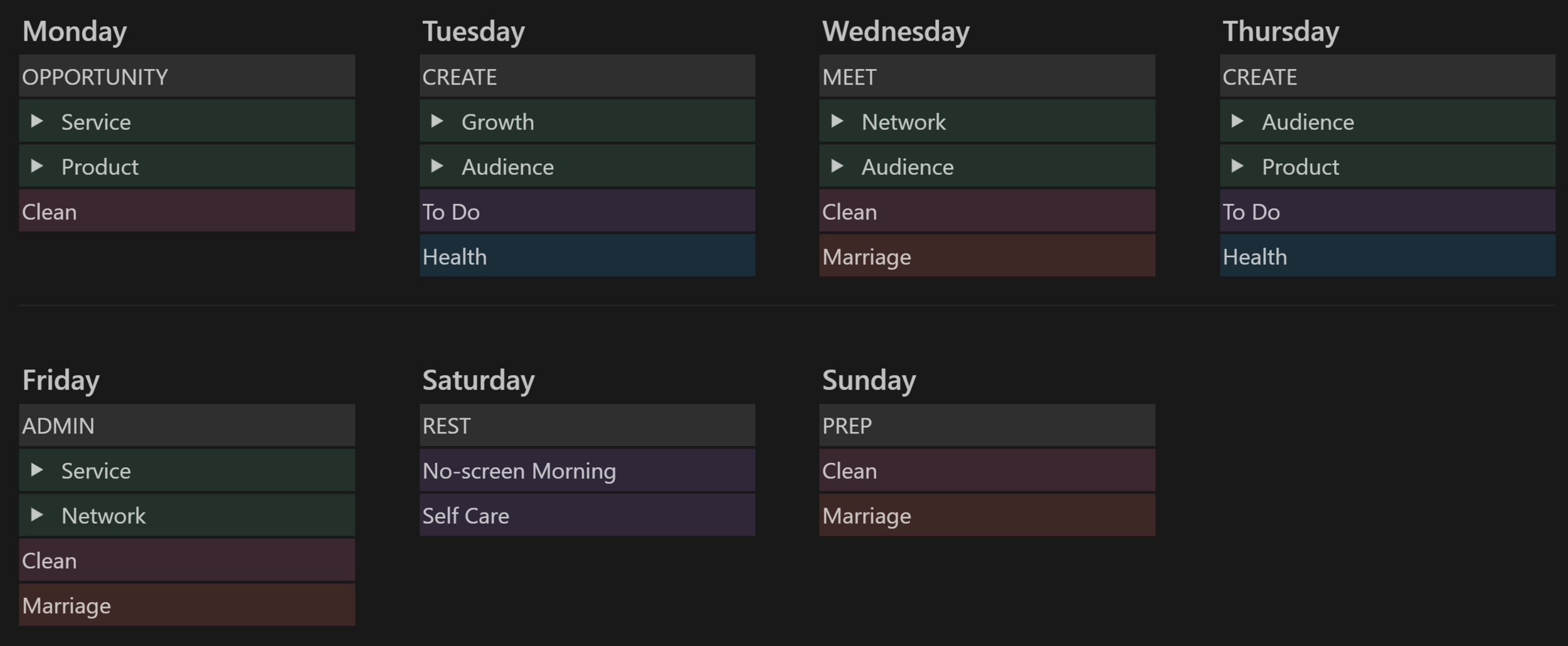Expand the Growth toggle under Tuesday
This screenshot has height=646, width=1568.
coord(437,121)
